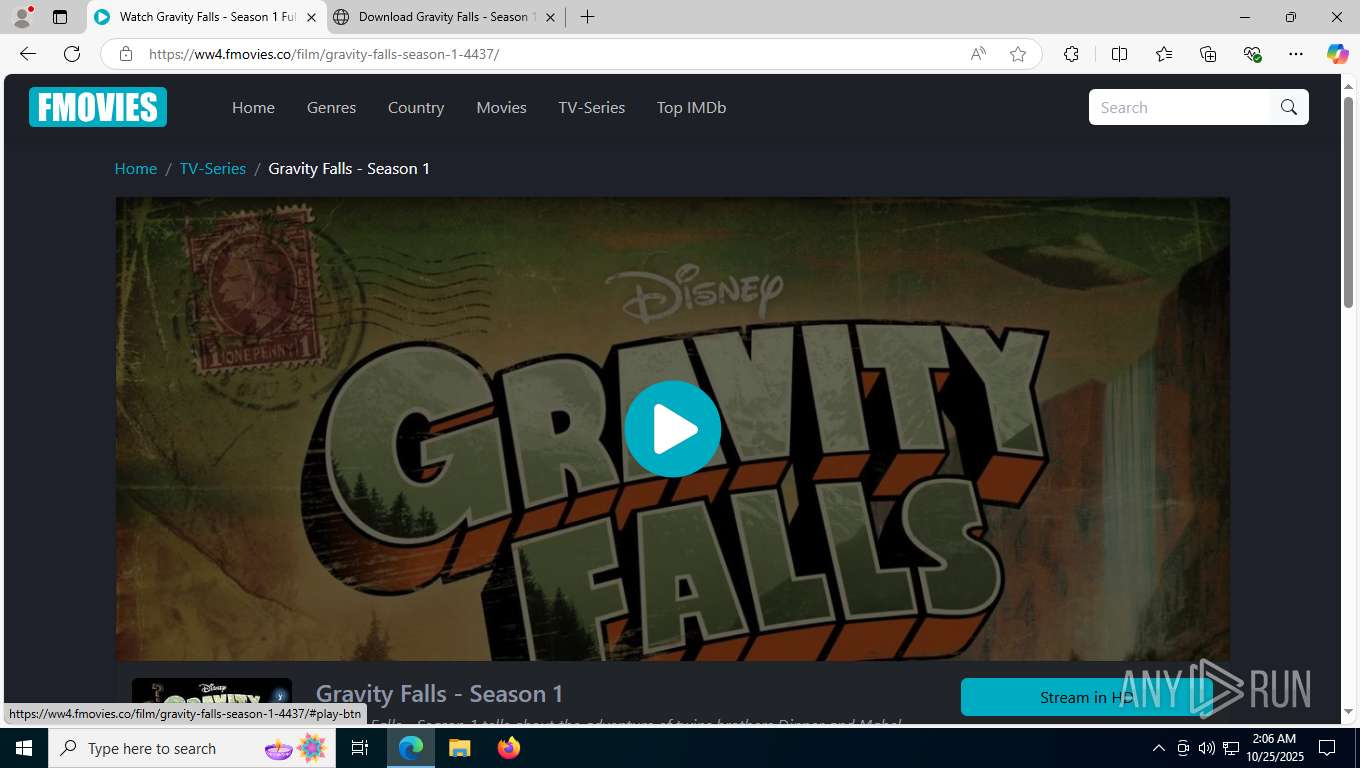Refresh the current page

pyautogui.click(x=72, y=54)
